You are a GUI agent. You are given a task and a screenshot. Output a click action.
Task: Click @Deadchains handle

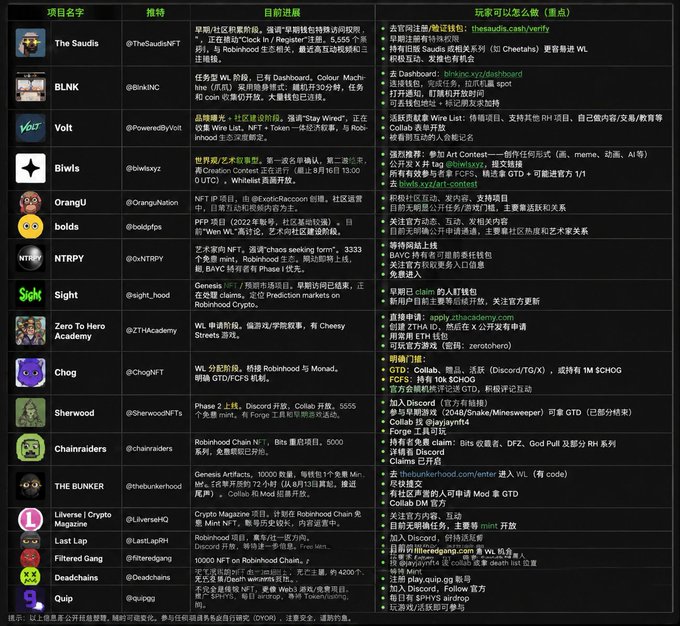point(147,577)
